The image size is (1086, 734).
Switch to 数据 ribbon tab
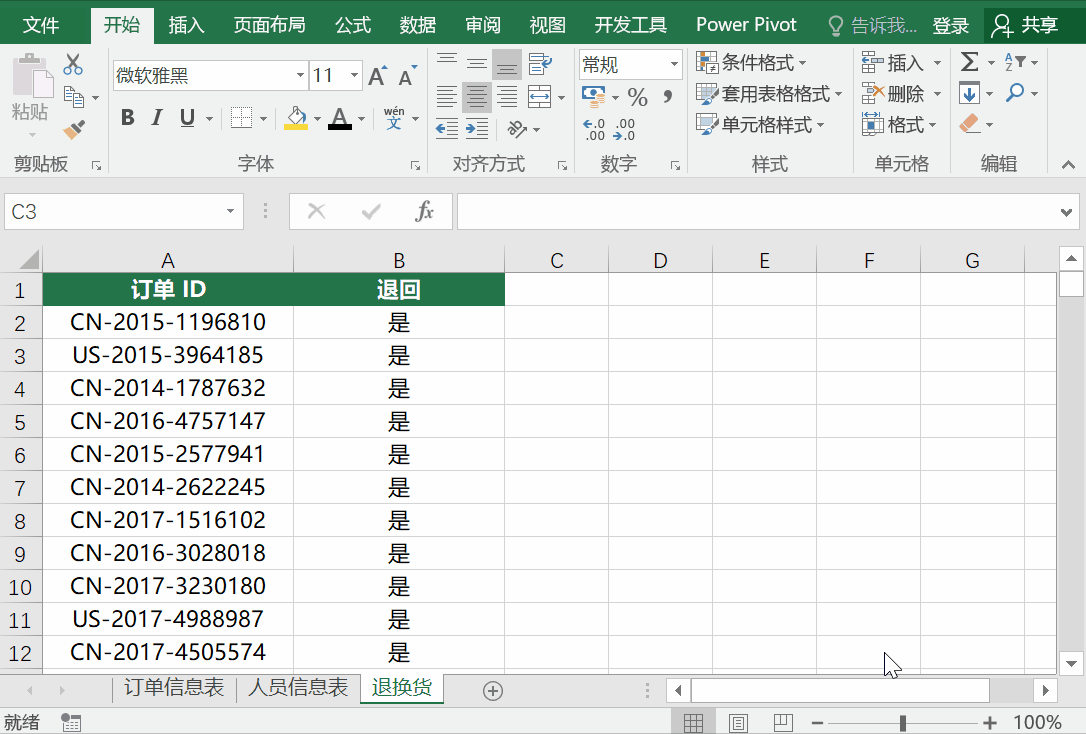coord(418,26)
